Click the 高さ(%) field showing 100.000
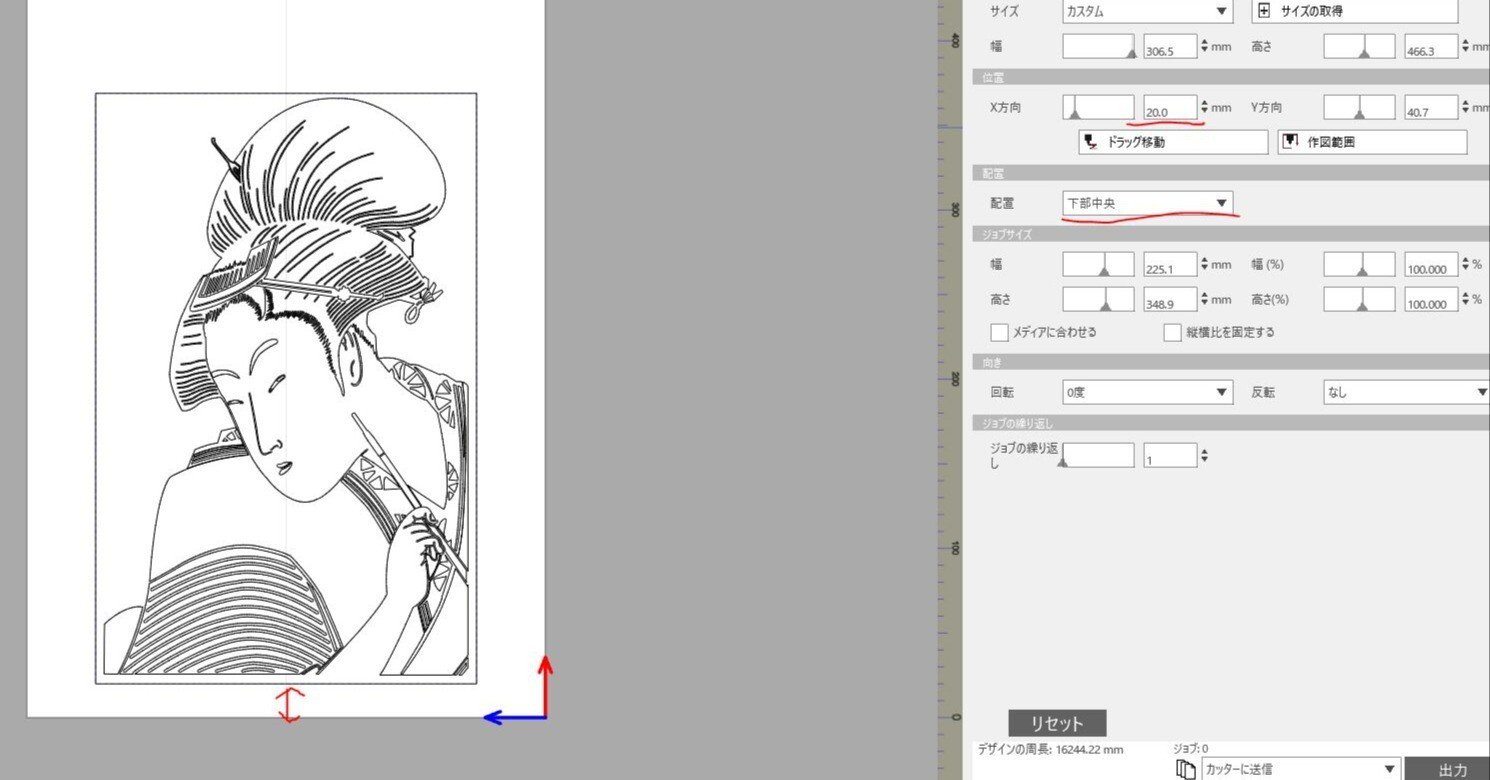Image resolution: width=1490 pixels, height=780 pixels. [1431, 300]
